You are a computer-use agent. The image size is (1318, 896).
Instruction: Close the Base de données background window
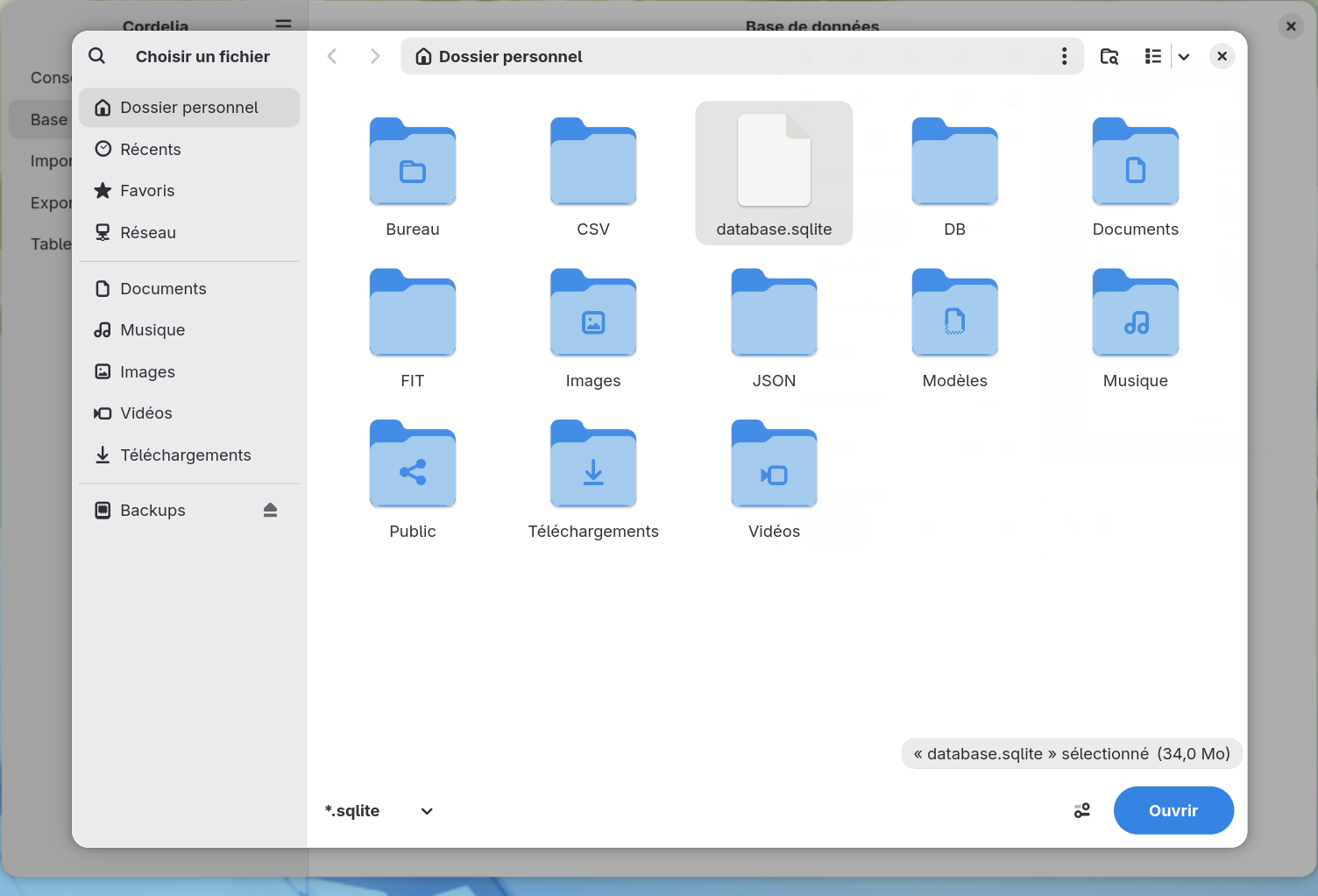tap(1291, 26)
